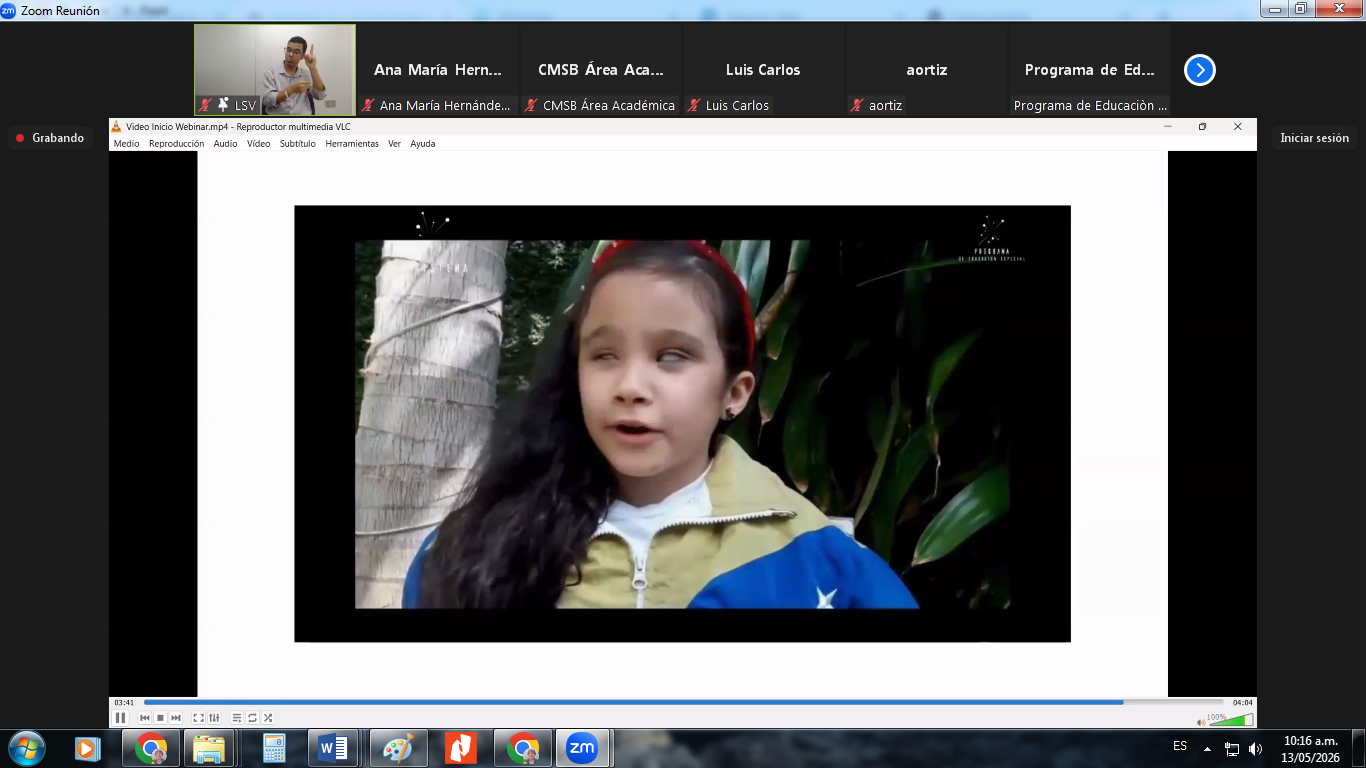Viewport: 1366px width, 768px height.
Task: Select CMSB Área Académica participant tile
Action: (601, 70)
